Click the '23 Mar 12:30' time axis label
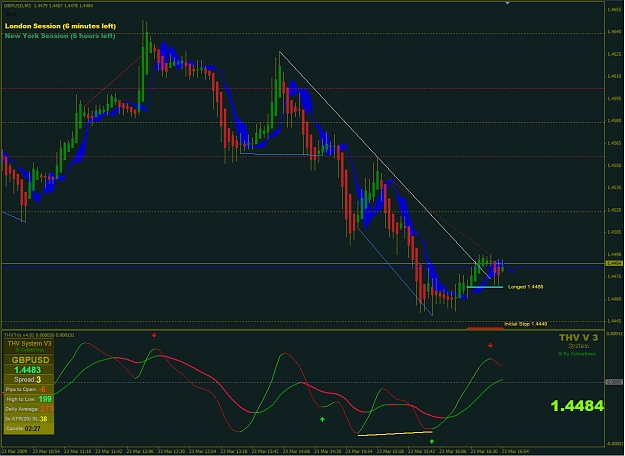Image resolution: width=625 pixels, height=456 pixels. [171, 451]
